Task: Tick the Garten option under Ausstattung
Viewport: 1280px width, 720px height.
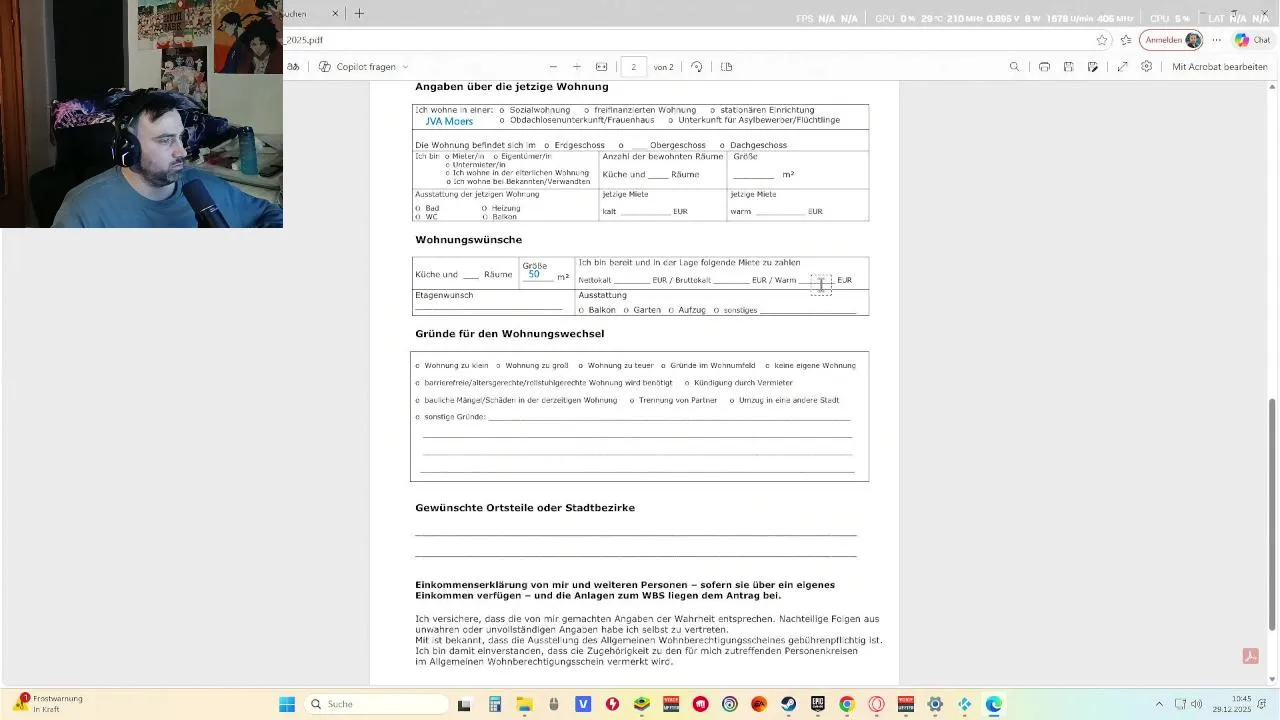Action: point(625,310)
